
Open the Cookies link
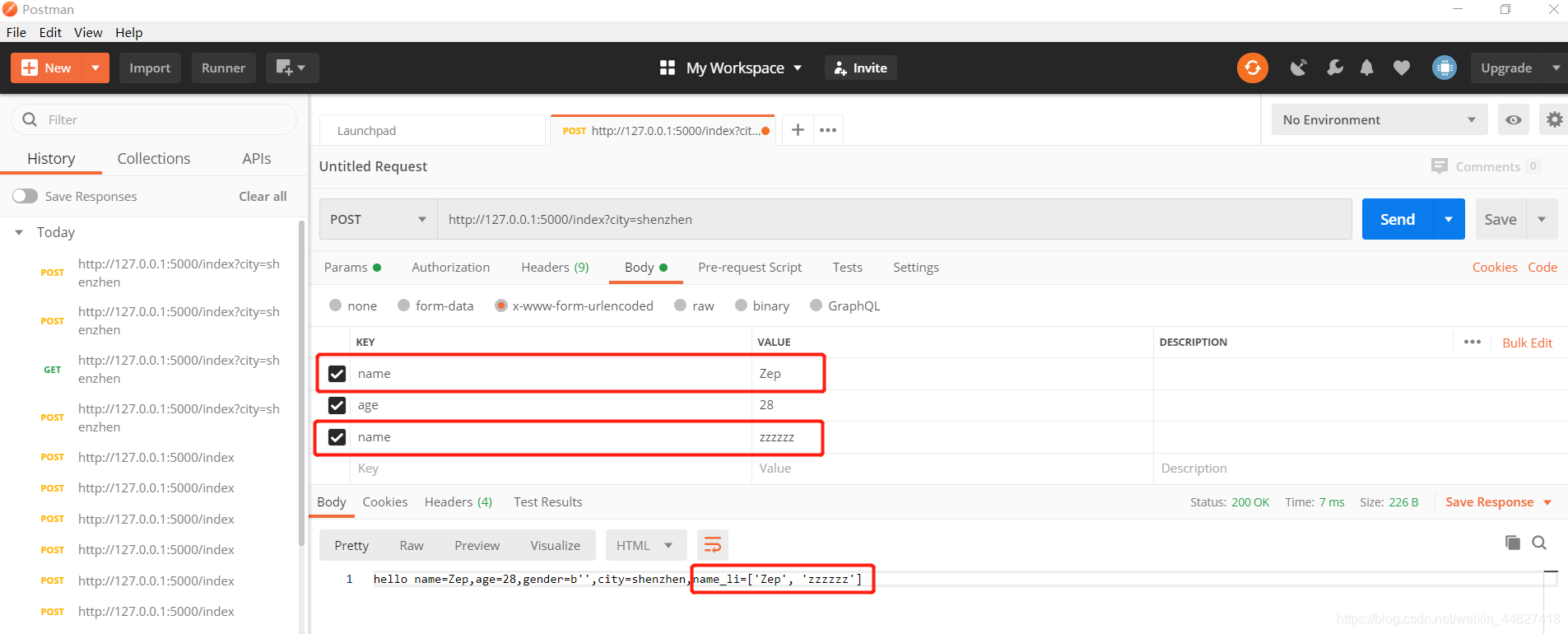[1495, 267]
